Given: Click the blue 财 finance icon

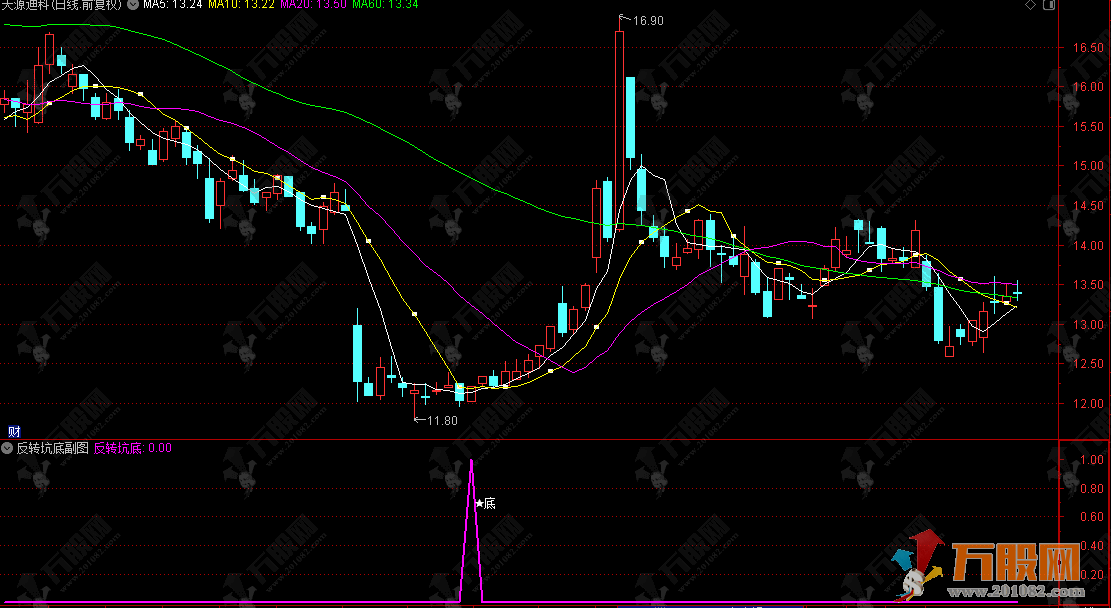Looking at the screenshot, I should [13, 432].
